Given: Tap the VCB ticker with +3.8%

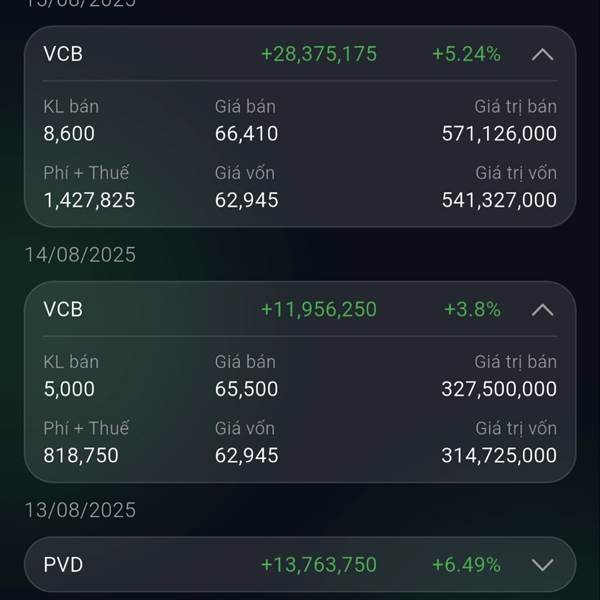Looking at the screenshot, I should click(x=63, y=309).
